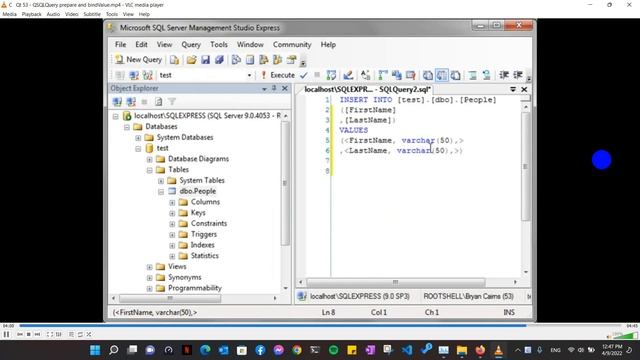Click Display Estimated Execution Plan icon
Image resolution: width=640 pixels, height=360 pixels.
[x=331, y=75]
